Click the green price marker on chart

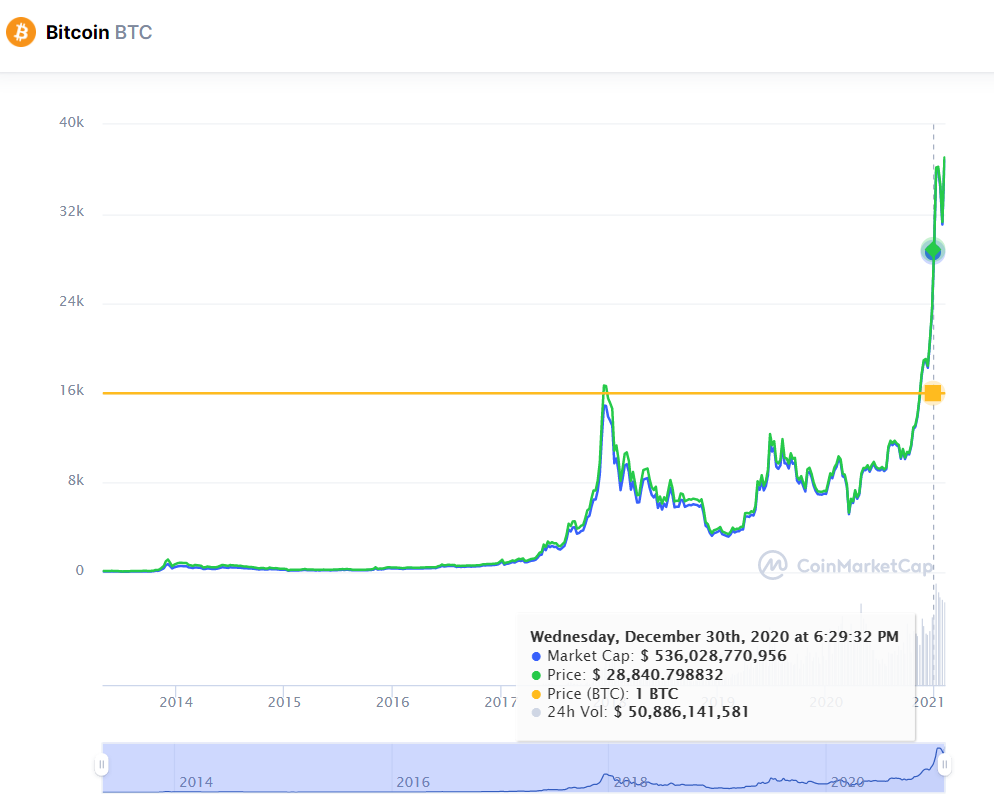click(933, 252)
